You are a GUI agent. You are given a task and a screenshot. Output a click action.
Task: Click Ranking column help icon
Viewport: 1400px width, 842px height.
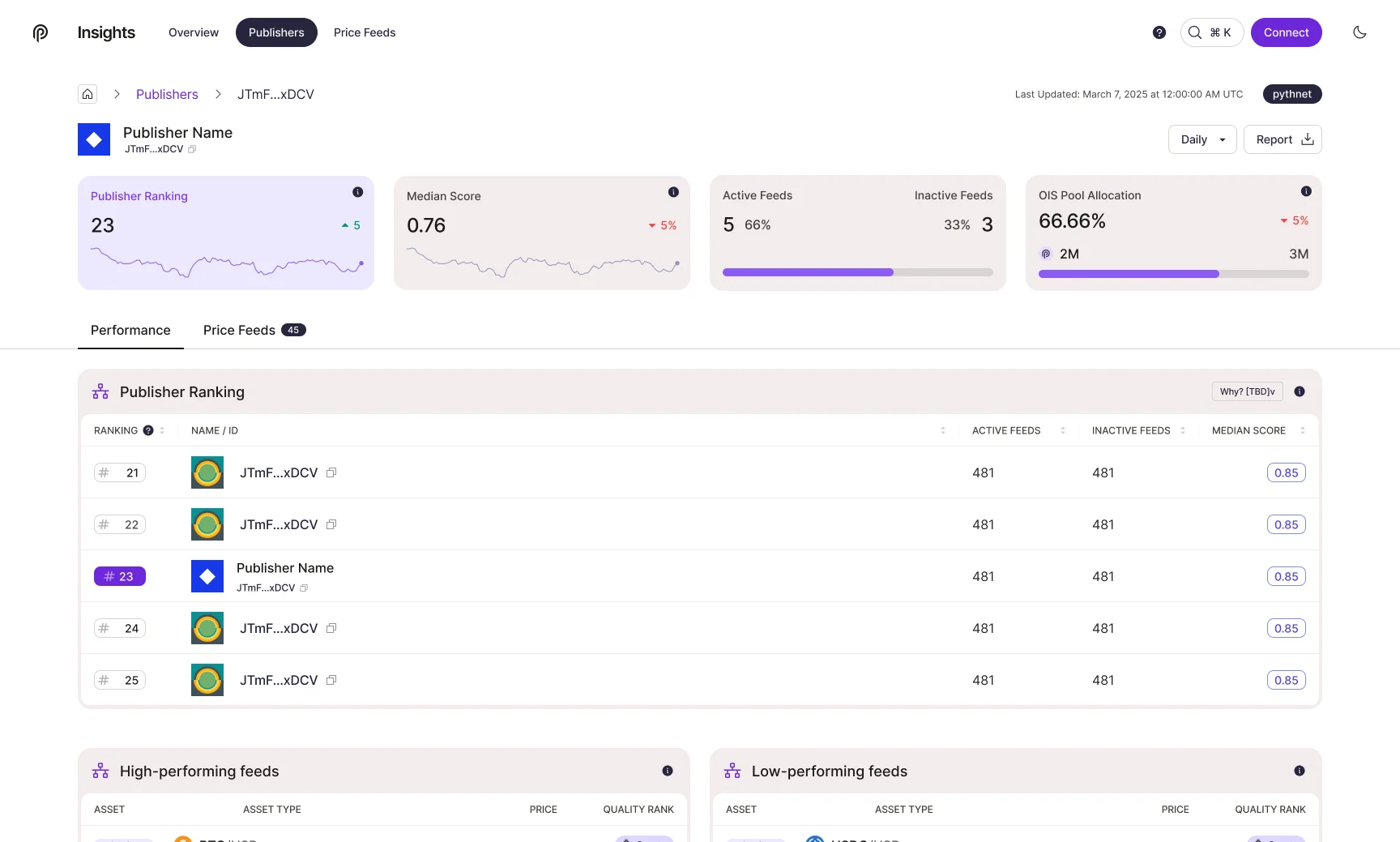coord(148,430)
